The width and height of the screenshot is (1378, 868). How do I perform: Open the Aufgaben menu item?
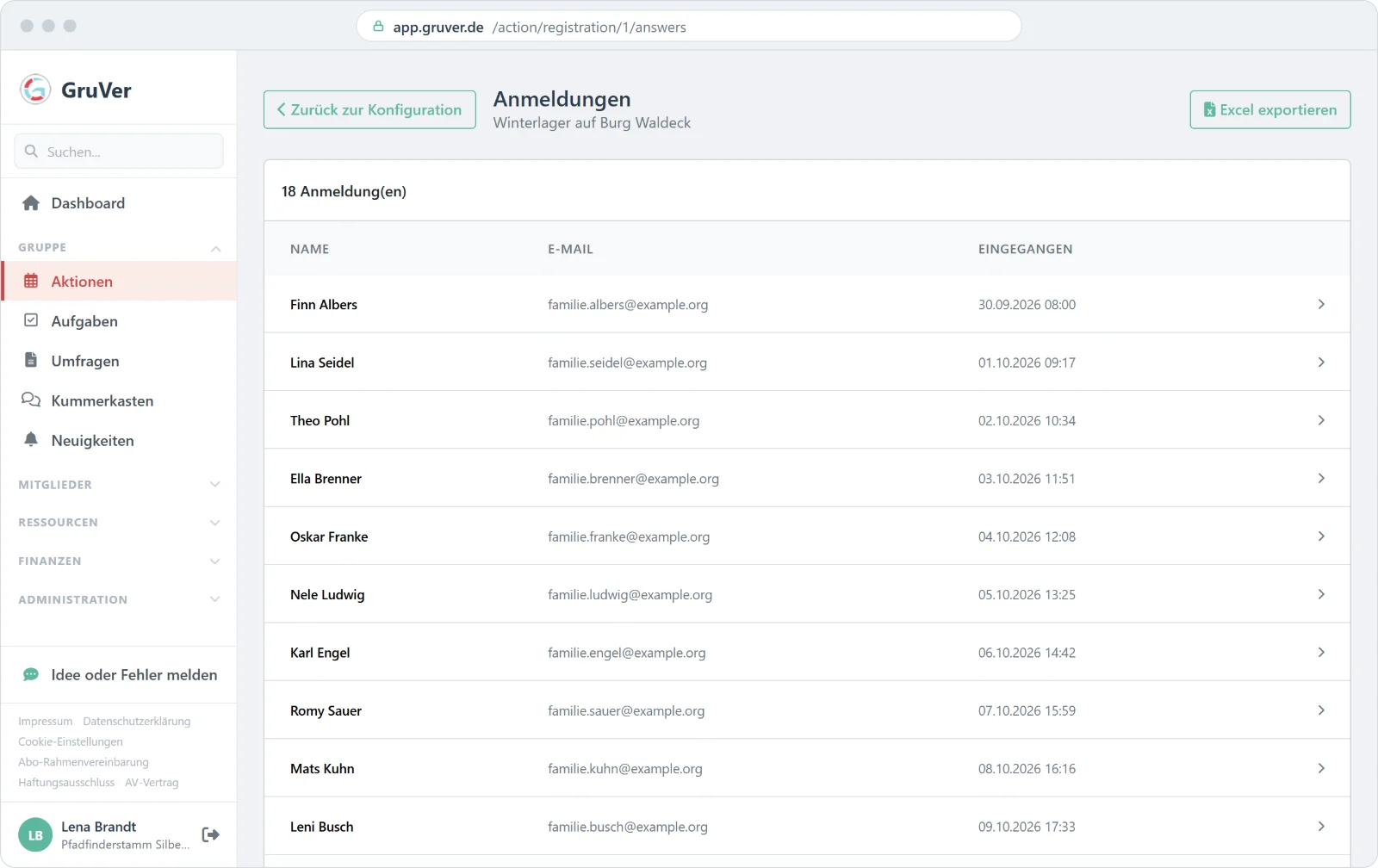point(119,320)
